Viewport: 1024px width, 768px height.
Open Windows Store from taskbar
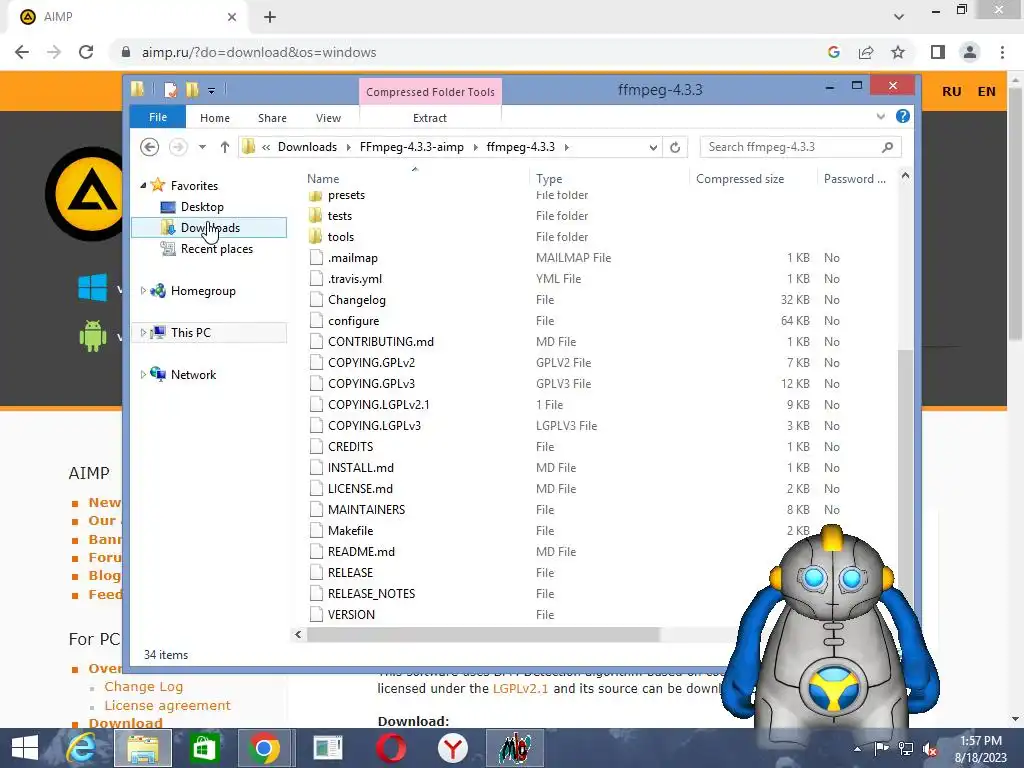coord(204,748)
